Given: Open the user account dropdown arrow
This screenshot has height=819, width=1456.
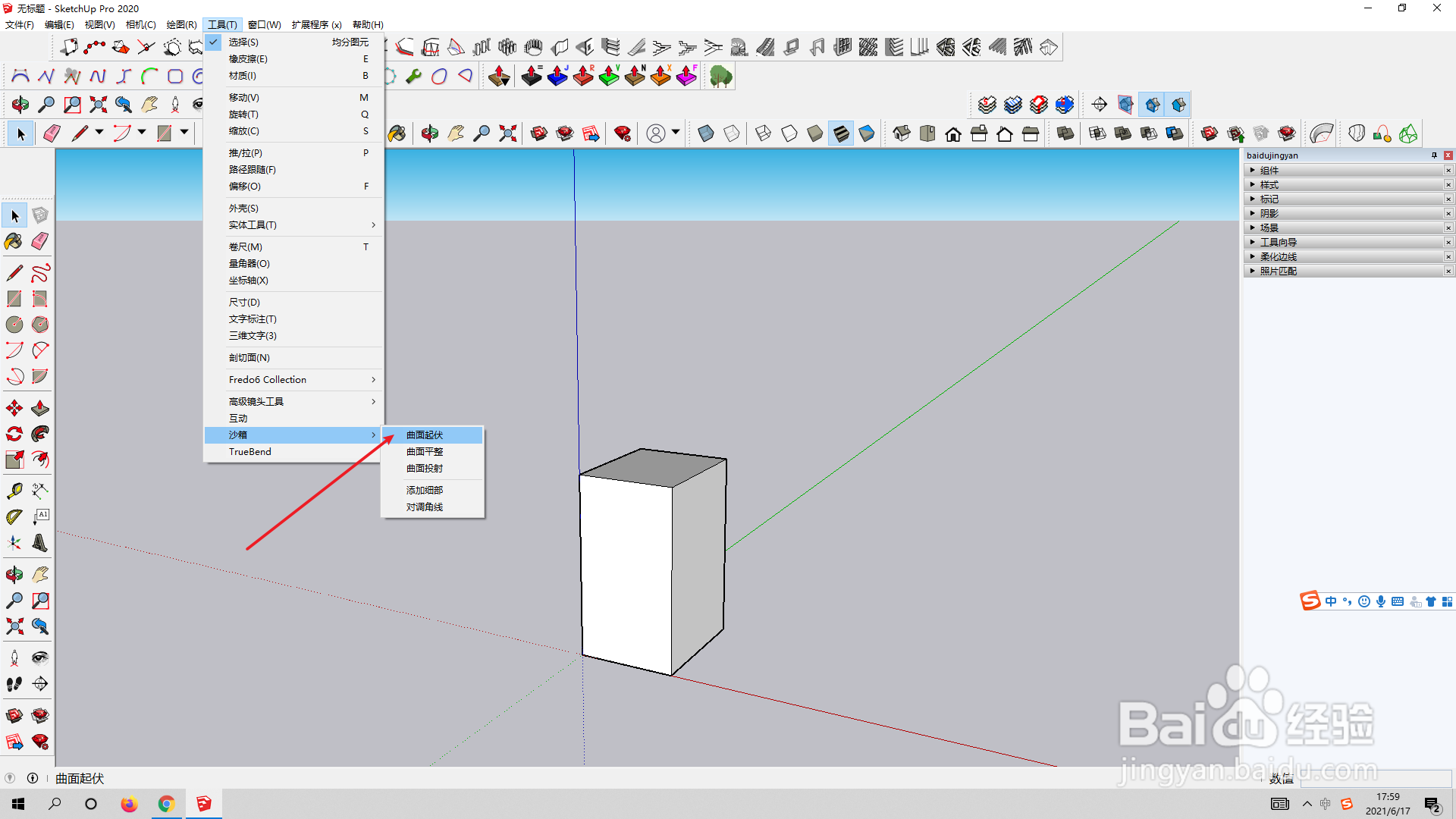Looking at the screenshot, I should (675, 133).
